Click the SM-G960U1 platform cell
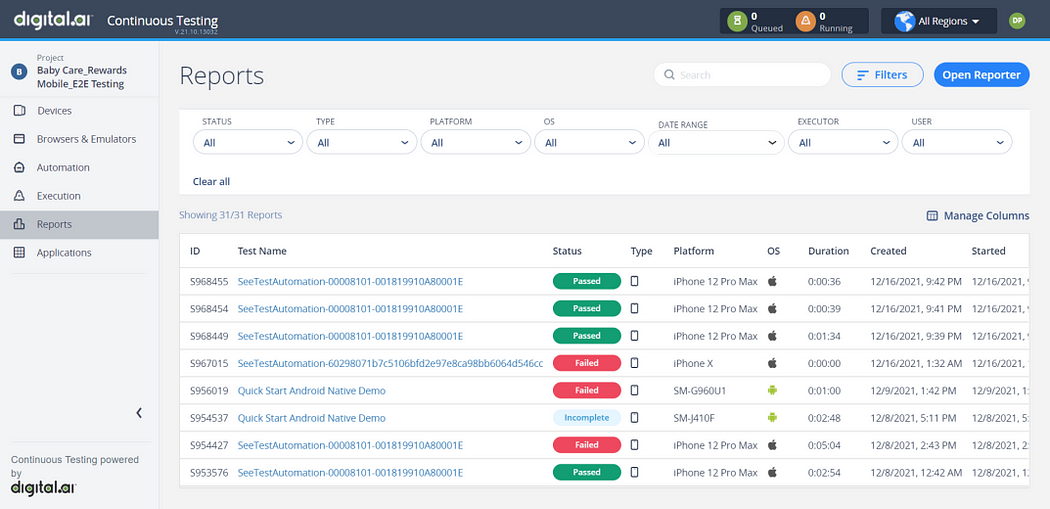1050x509 pixels. click(x=700, y=390)
